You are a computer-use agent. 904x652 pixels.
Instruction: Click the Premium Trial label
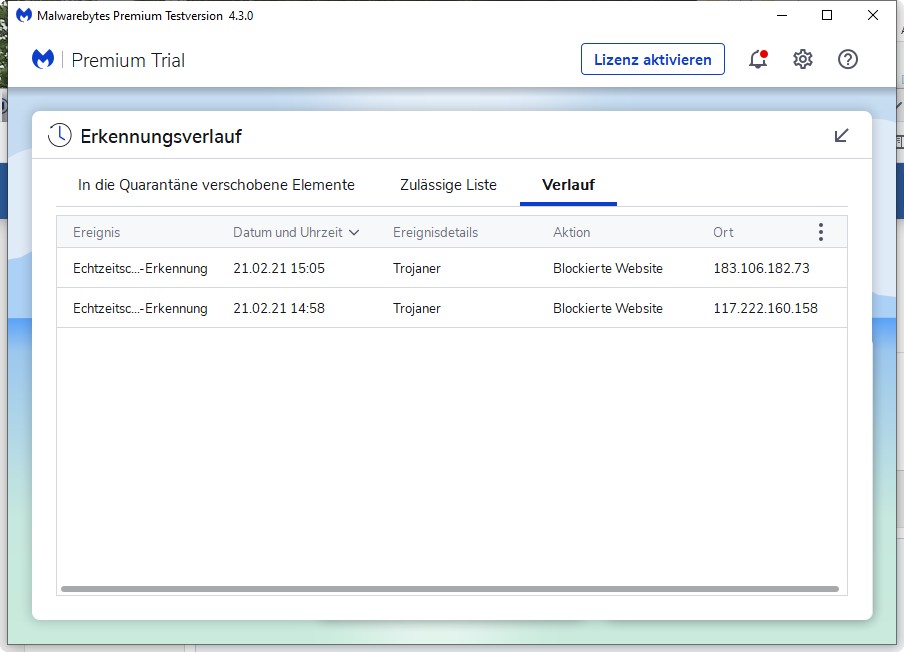click(x=128, y=60)
